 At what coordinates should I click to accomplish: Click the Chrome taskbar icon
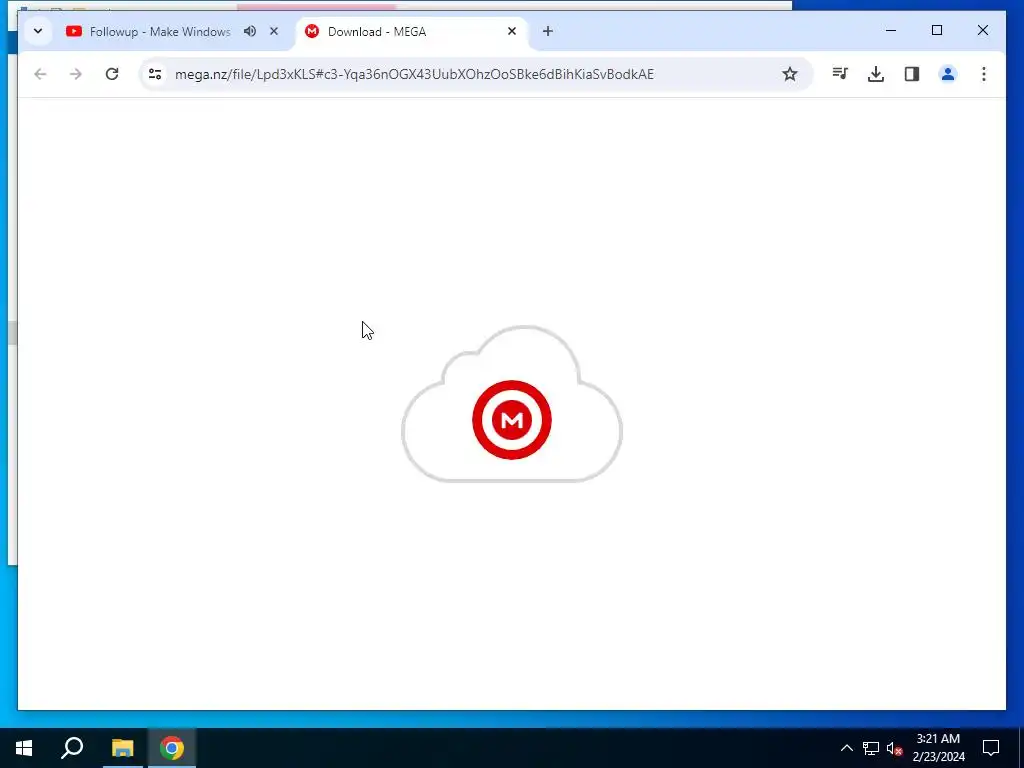click(x=172, y=748)
